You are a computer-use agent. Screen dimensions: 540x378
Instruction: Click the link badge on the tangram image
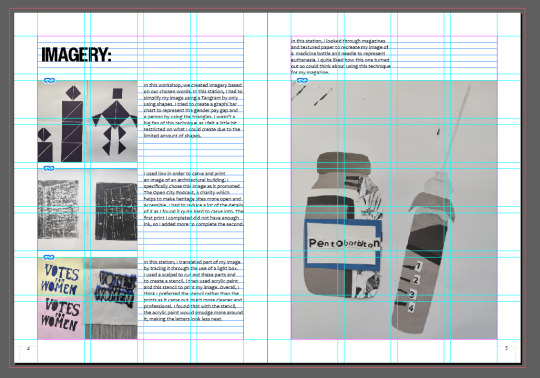[49, 81]
